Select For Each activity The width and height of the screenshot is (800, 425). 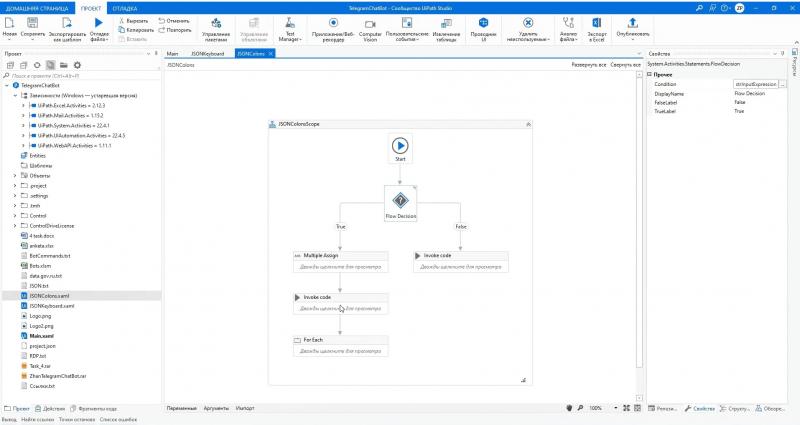(x=340, y=345)
